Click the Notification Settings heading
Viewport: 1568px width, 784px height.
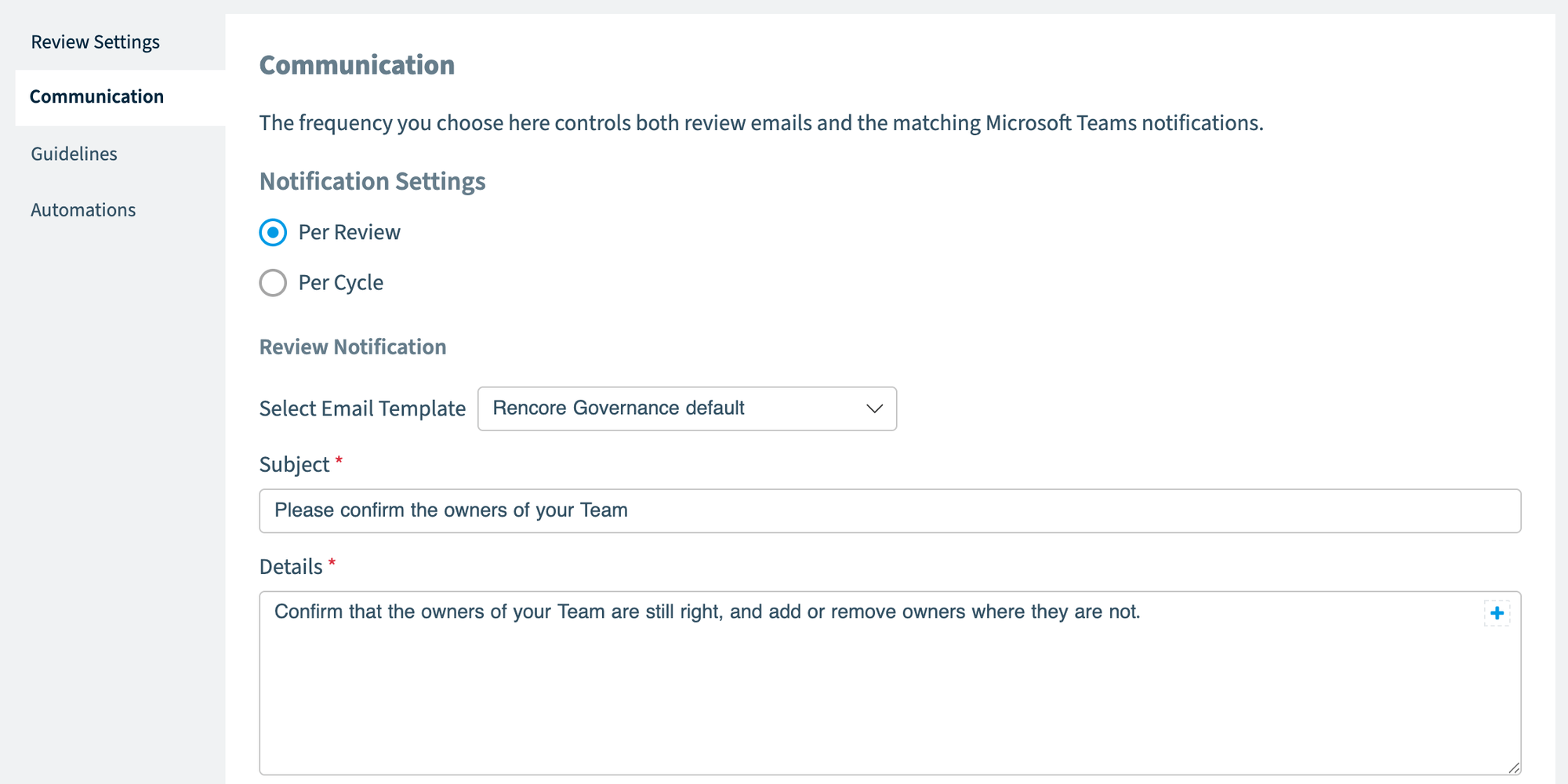tap(372, 182)
